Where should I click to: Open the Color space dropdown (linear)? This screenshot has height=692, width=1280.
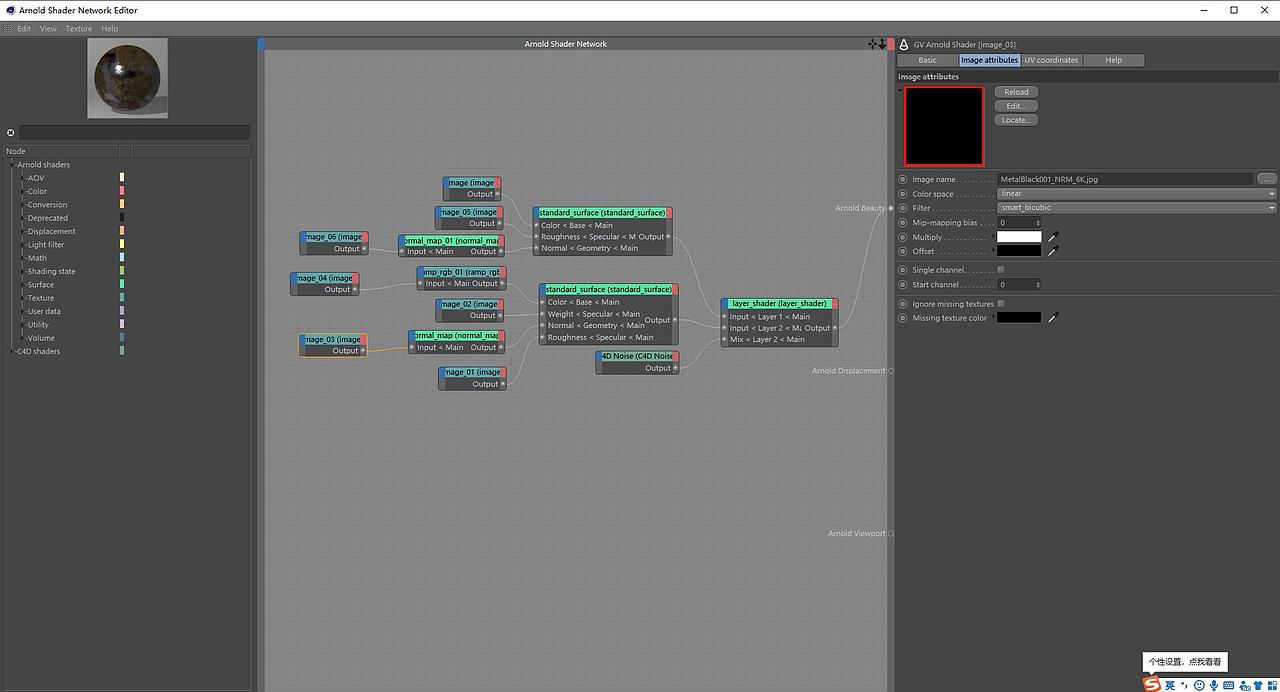coord(1137,194)
